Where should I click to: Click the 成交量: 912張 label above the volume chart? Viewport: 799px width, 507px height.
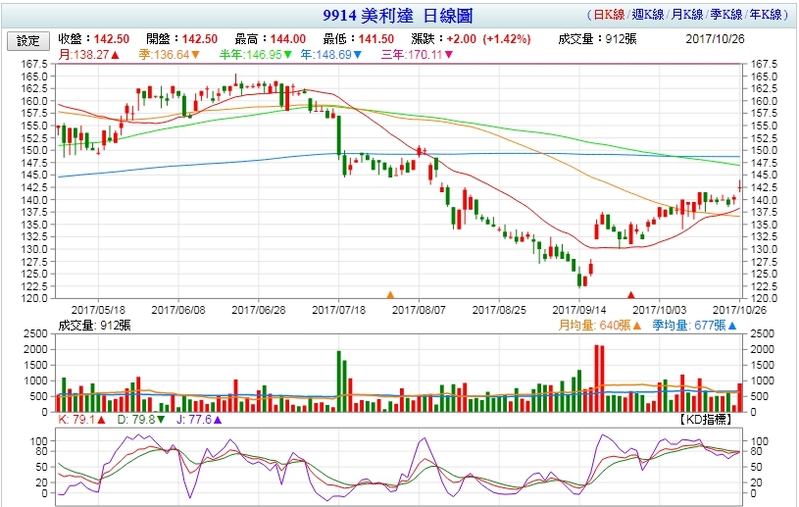(x=94, y=325)
